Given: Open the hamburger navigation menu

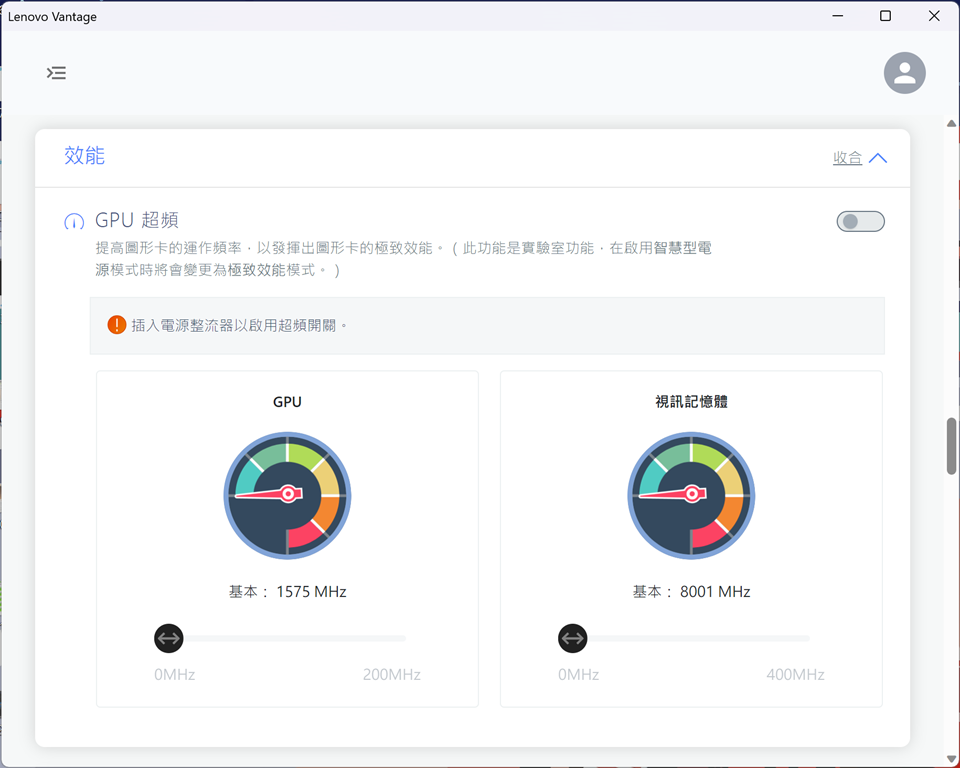Looking at the screenshot, I should click(x=57, y=73).
